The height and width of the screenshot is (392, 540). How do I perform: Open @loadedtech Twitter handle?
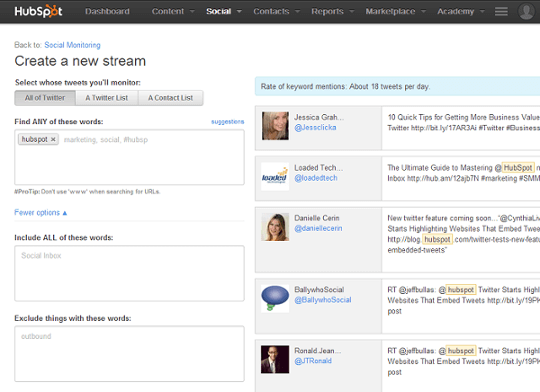tap(316, 178)
